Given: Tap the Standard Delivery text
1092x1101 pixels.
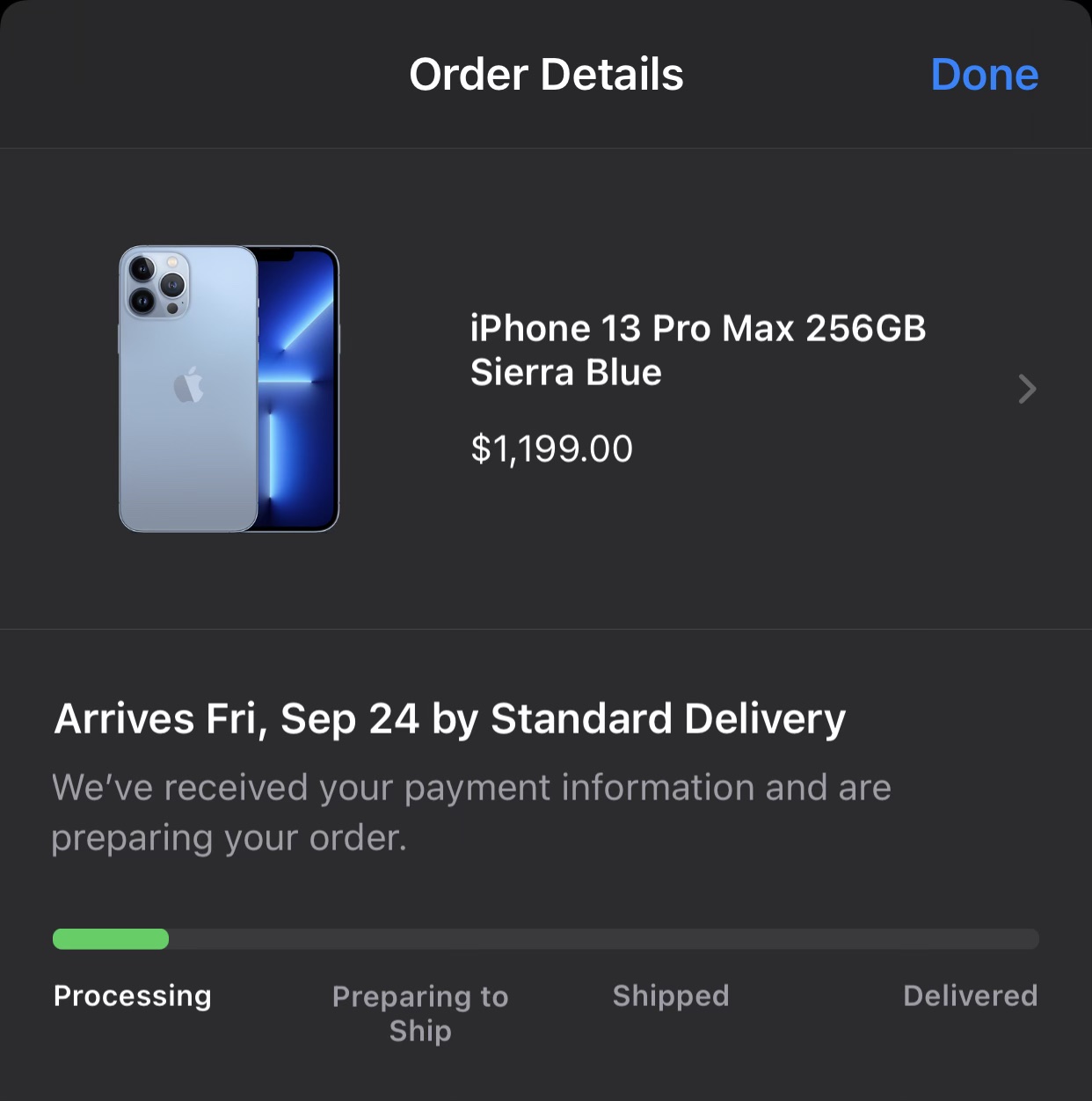Looking at the screenshot, I should (668, 719).
